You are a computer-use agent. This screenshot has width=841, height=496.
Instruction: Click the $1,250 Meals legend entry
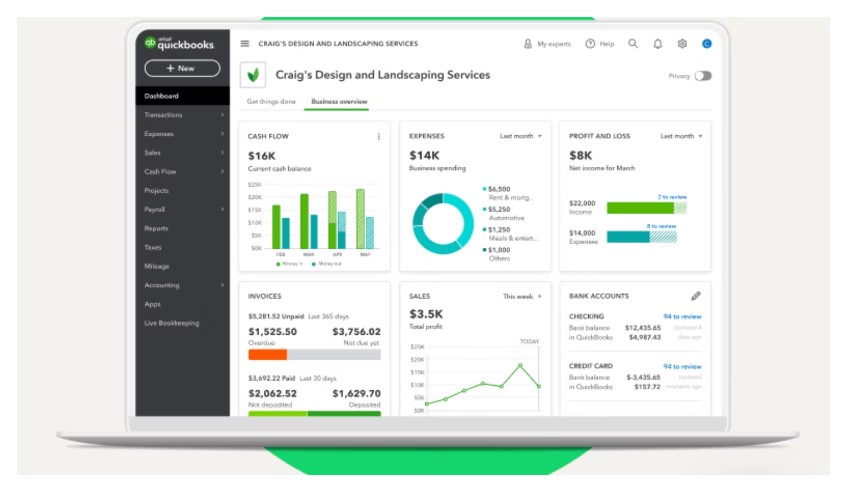510,234
